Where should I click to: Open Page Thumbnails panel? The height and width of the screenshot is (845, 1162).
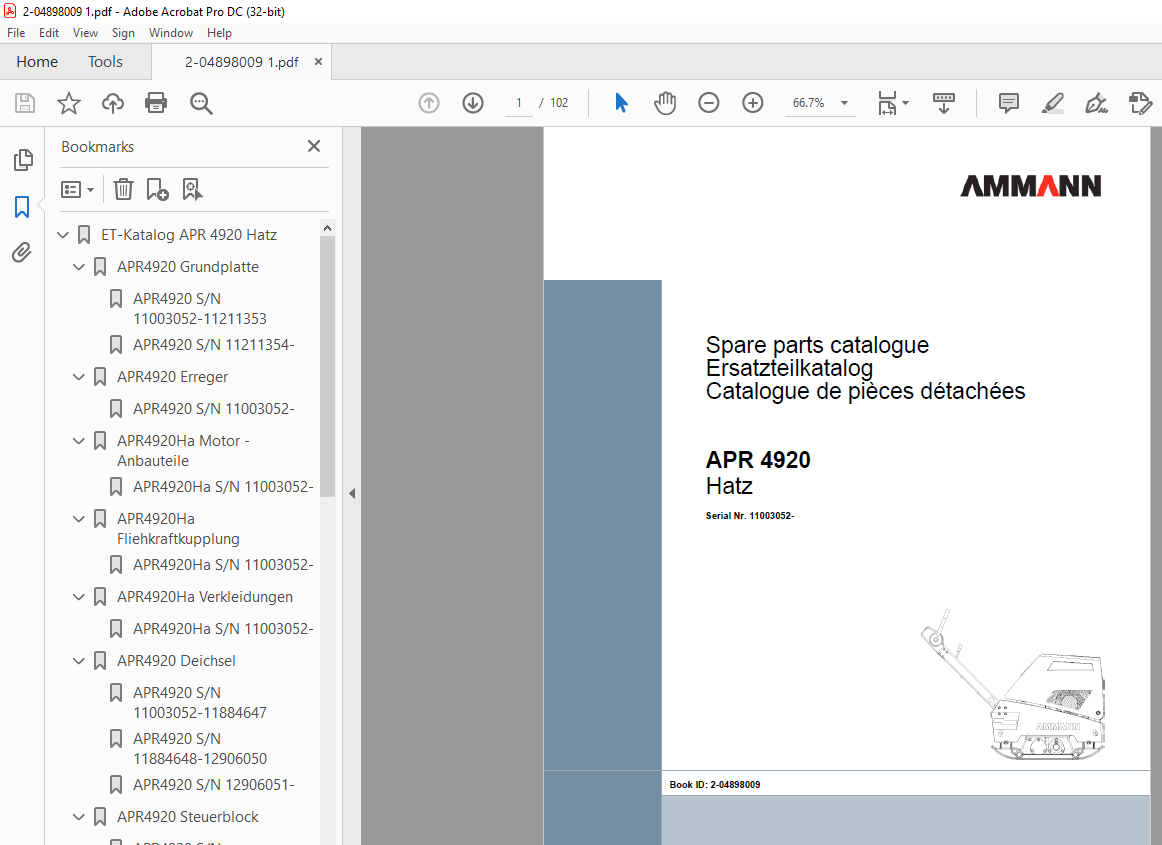pyautogui.click(x=23, y=159)
